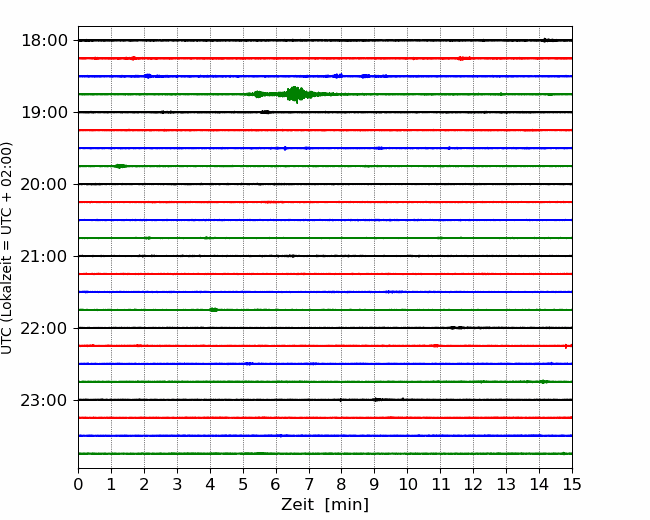Click x-axis tick label 8
Viewport: 650px width, 520px height.
click(342, 484)
